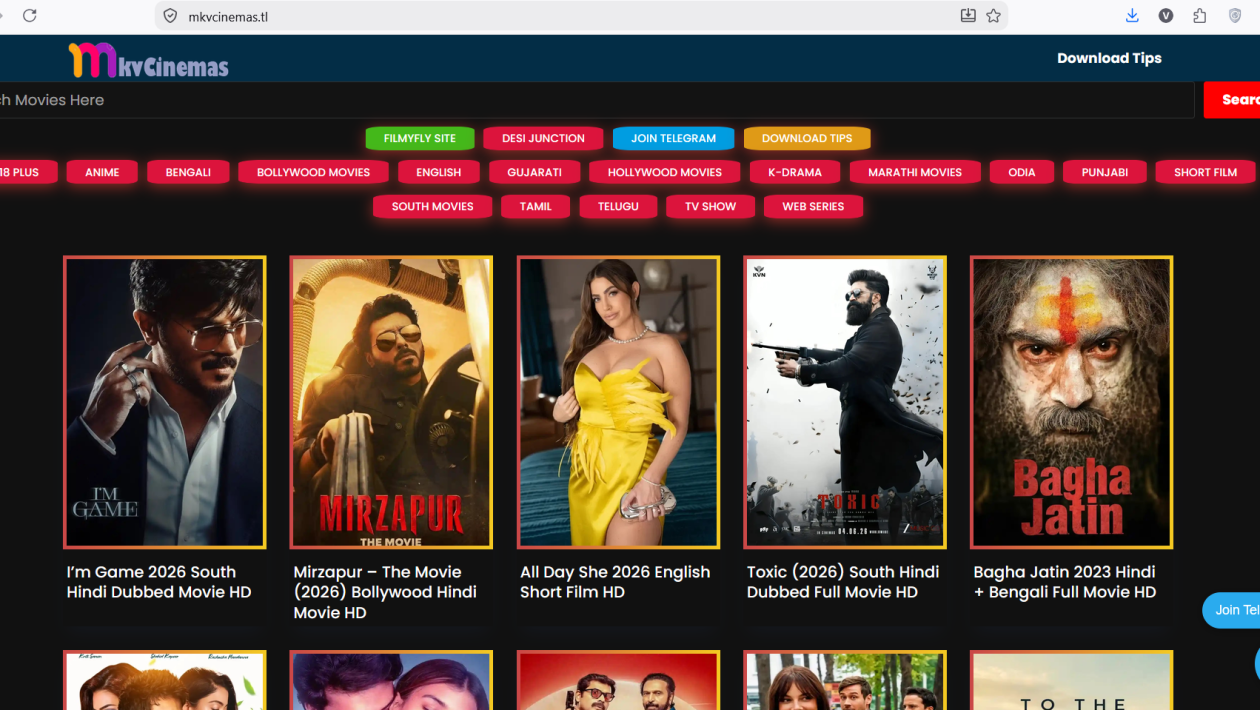Select the WEB SERIES category
This screenshot has height=710, width=1260.
[813, 206]
